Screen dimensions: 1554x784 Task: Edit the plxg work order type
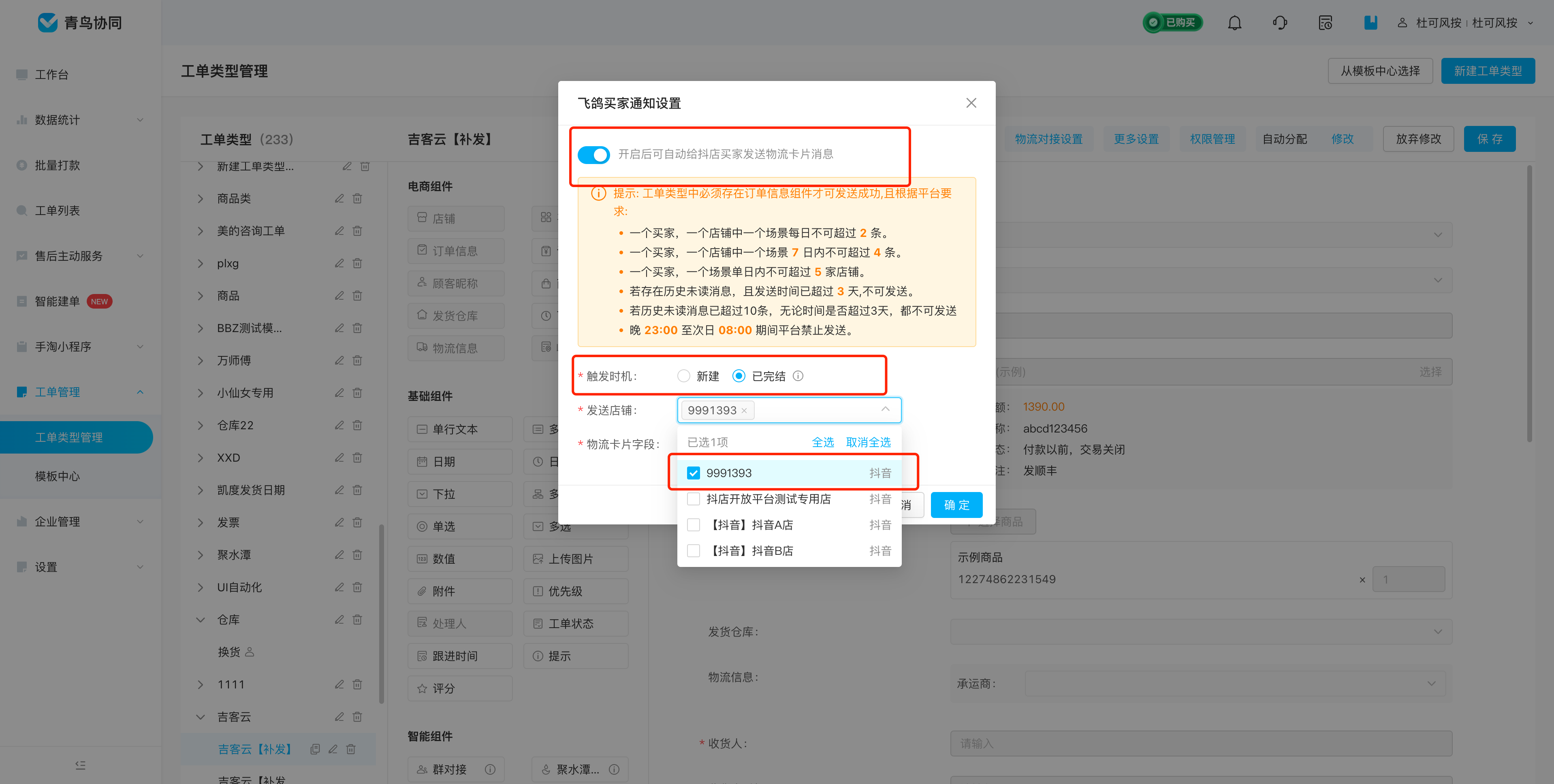point(339,263)
